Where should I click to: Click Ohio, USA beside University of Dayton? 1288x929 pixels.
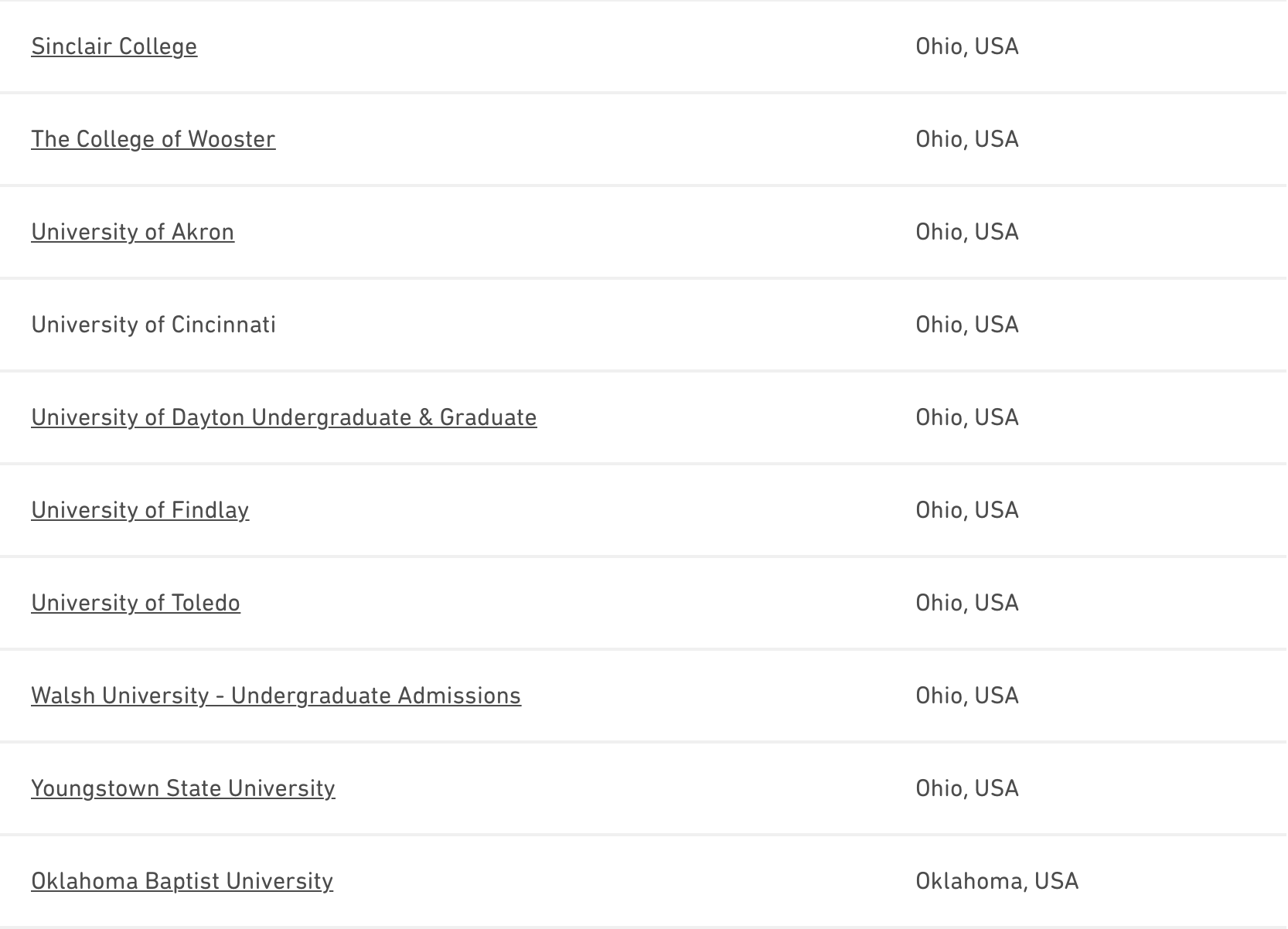(966, 417)
